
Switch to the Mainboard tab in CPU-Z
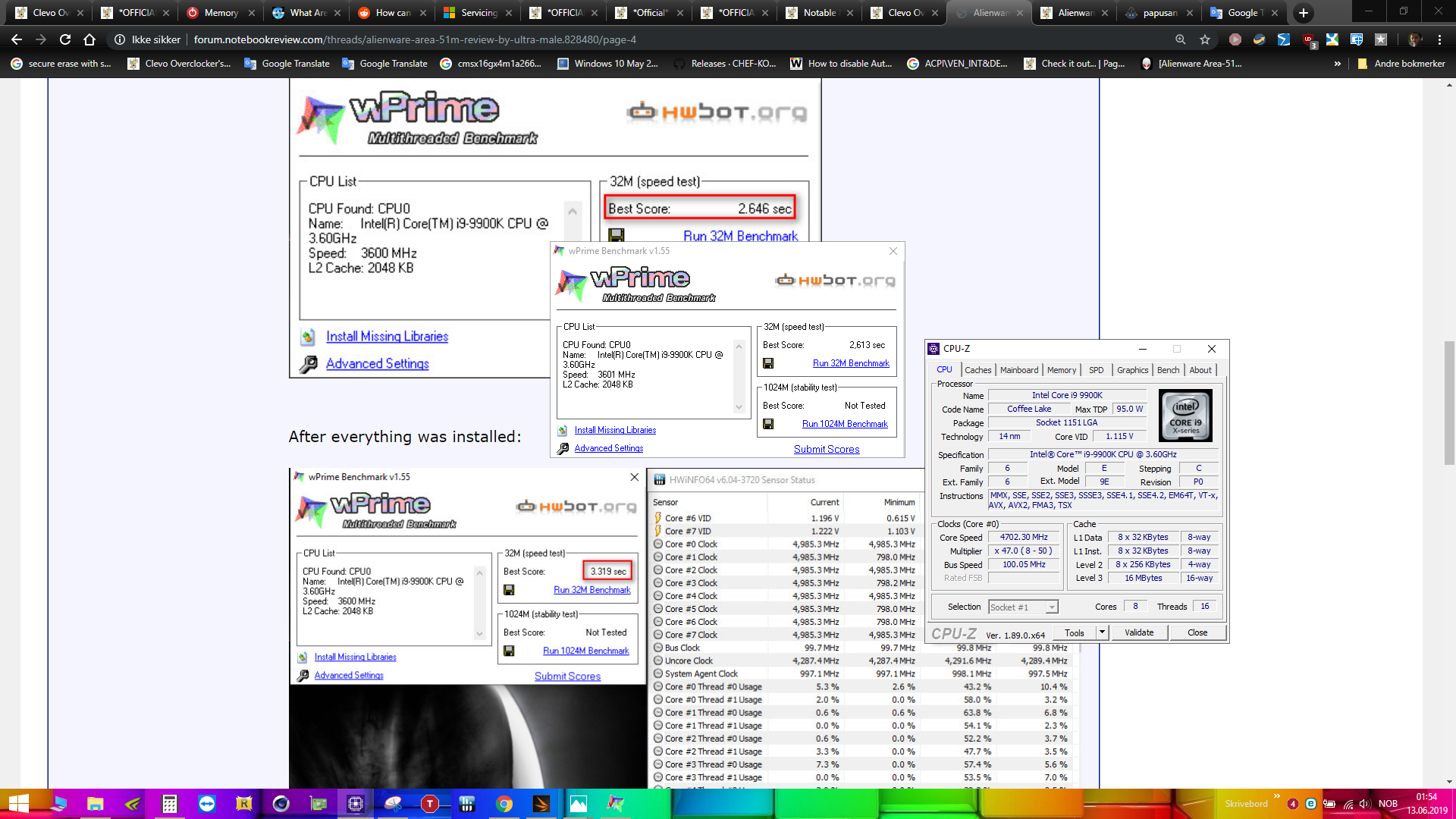pos(1018,370)
